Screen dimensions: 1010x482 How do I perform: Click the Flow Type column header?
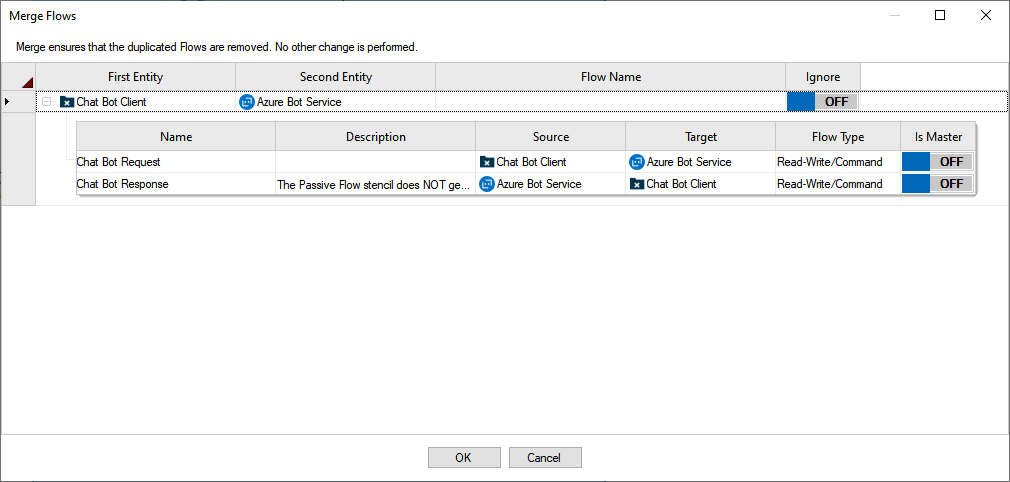(838, 137)
